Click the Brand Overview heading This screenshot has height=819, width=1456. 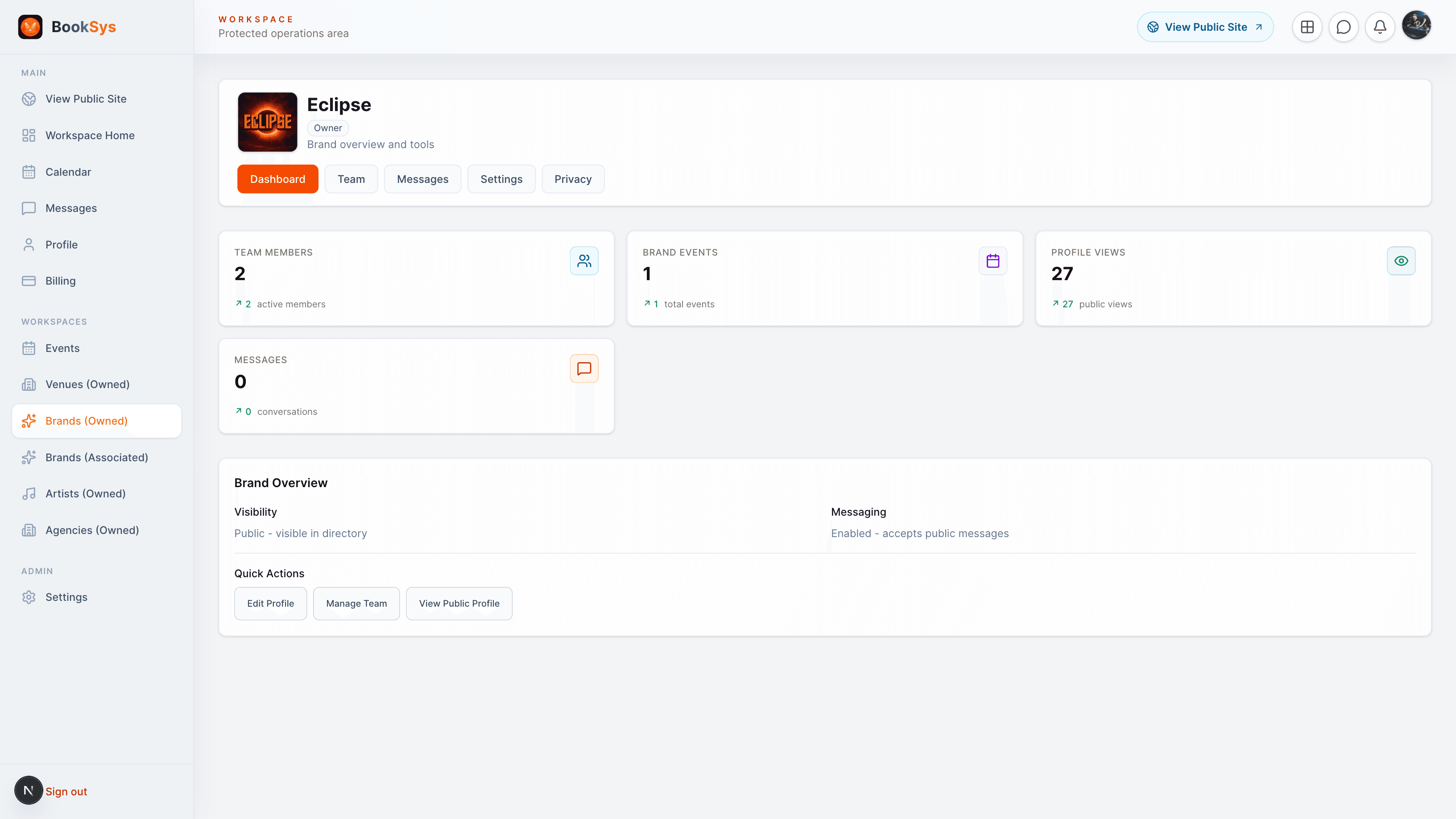pyautogui.click(x=281, y=483)
